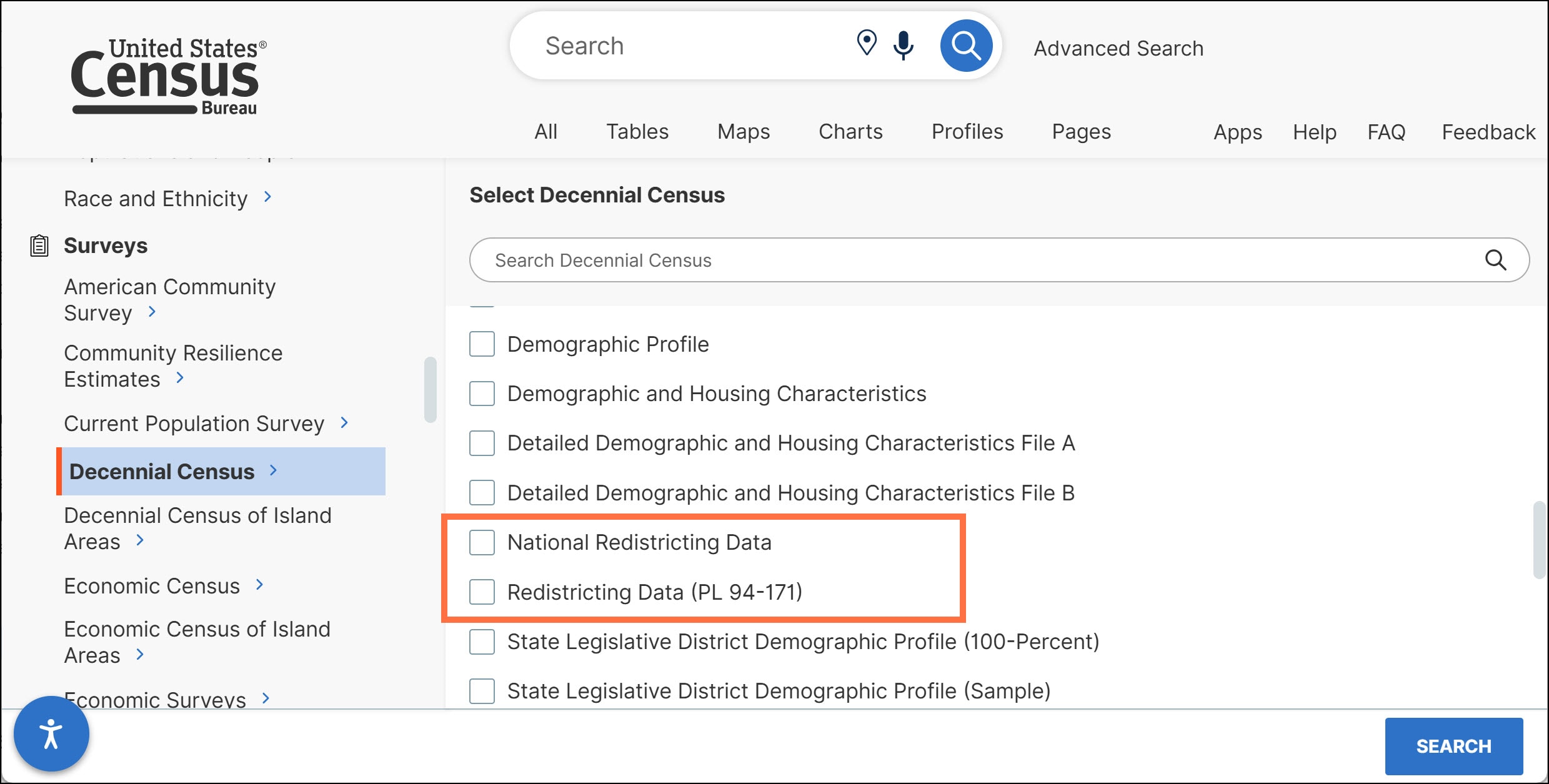Screen dimensions: 1549x784
Task: Check State Legislative District Demographic Profile (Sample)
Action: 482,691
